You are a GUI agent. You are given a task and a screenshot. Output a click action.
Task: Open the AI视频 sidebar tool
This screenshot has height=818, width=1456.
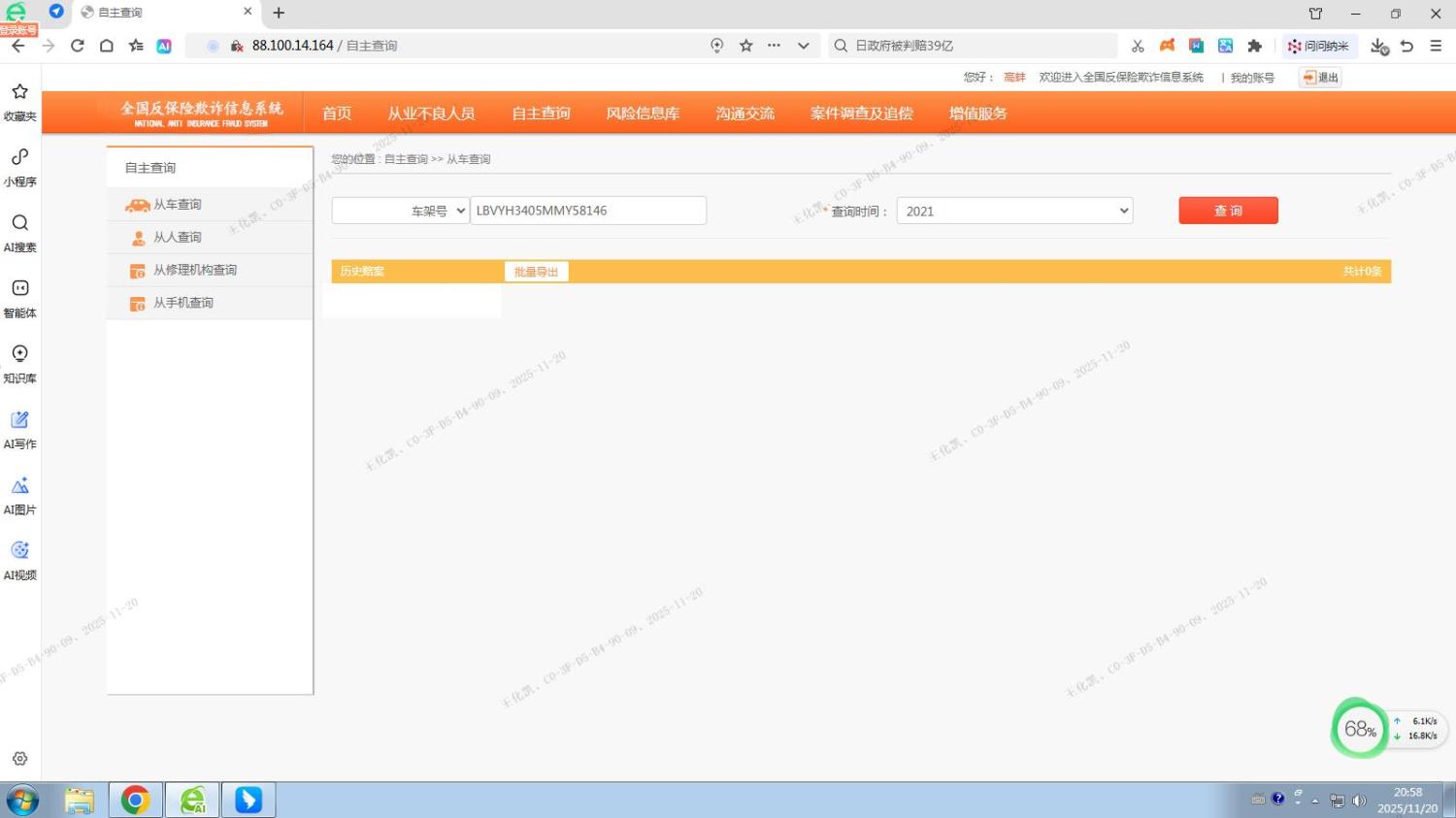pyautogui.click(x=19, y=551)
